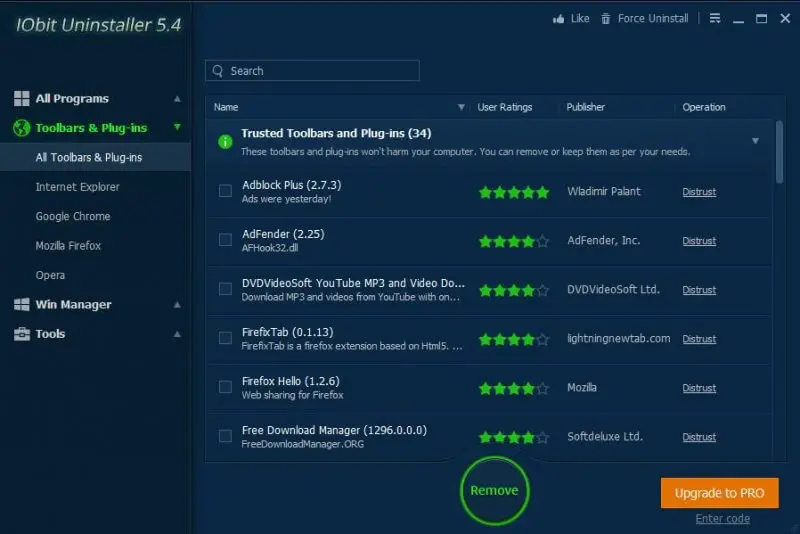
Task: Click into the Search field
Action: pyautogui.click(x=312, y=71)
